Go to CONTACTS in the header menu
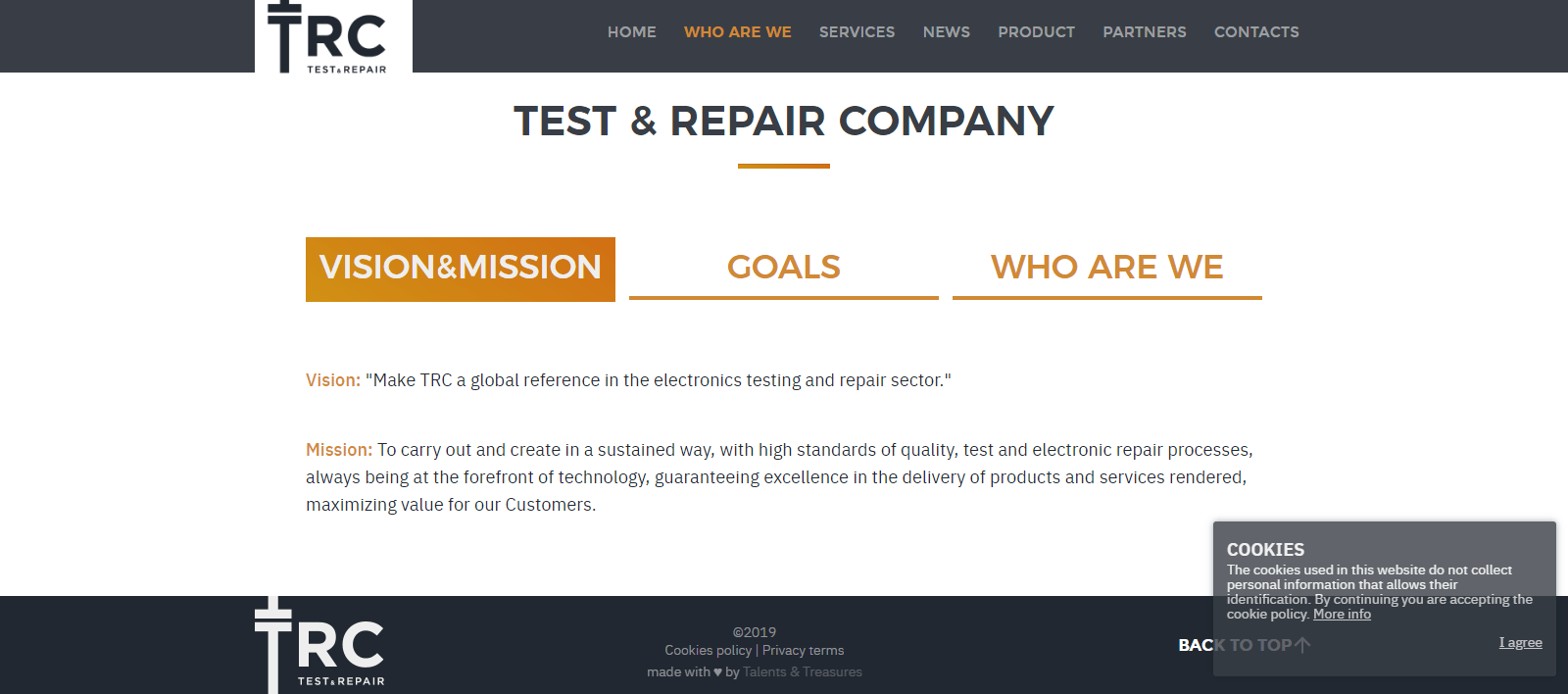Viewport: 1568px width, 694px height. (x=1256, y=32)
